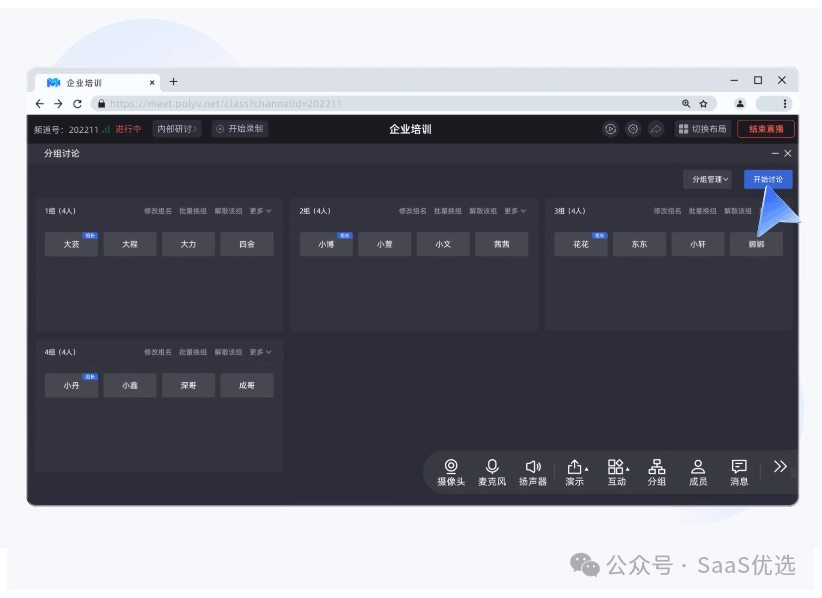Open 更多 dropdown for group 1组
Viewport: 822px width, 598px height.
260,211
